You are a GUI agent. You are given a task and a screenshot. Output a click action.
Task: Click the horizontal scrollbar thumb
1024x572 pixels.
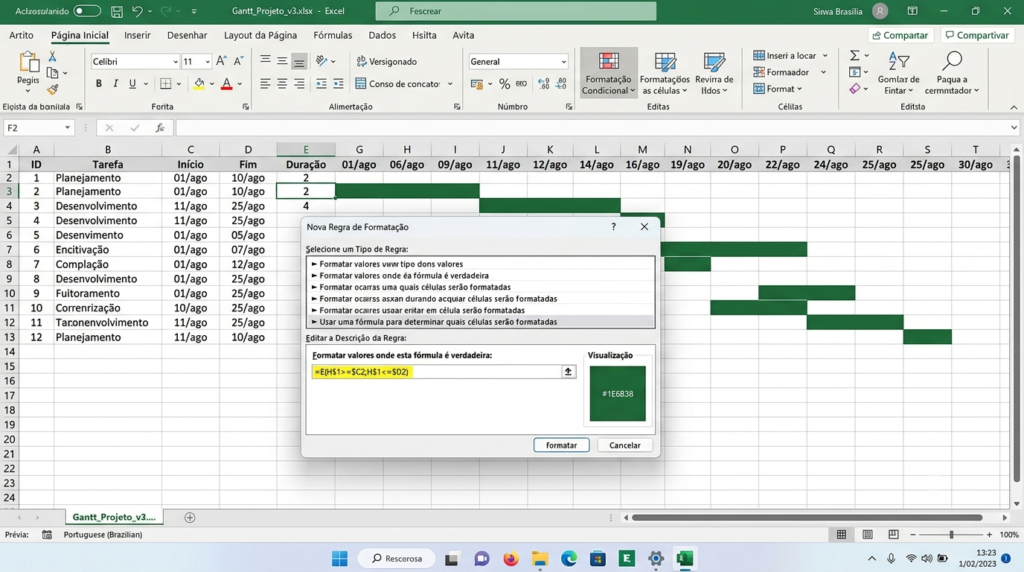[x=807, y=517]
